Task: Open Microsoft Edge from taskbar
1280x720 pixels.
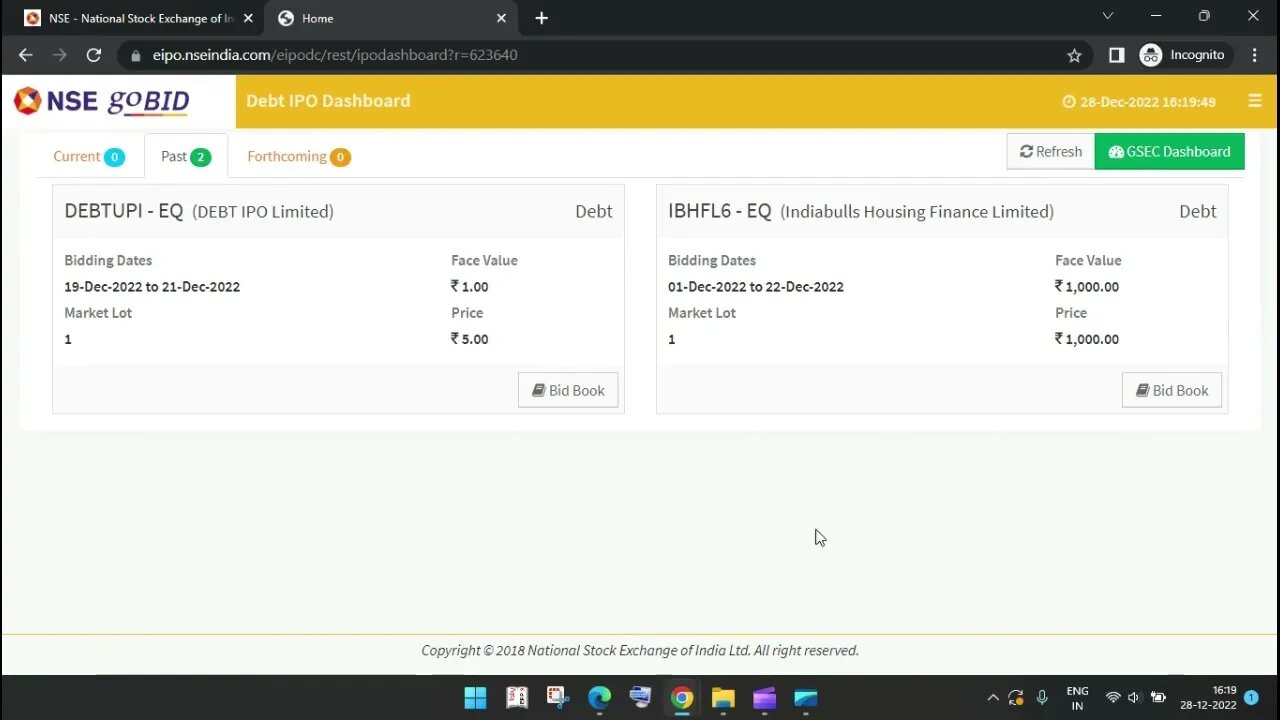Action: (599, 697)
